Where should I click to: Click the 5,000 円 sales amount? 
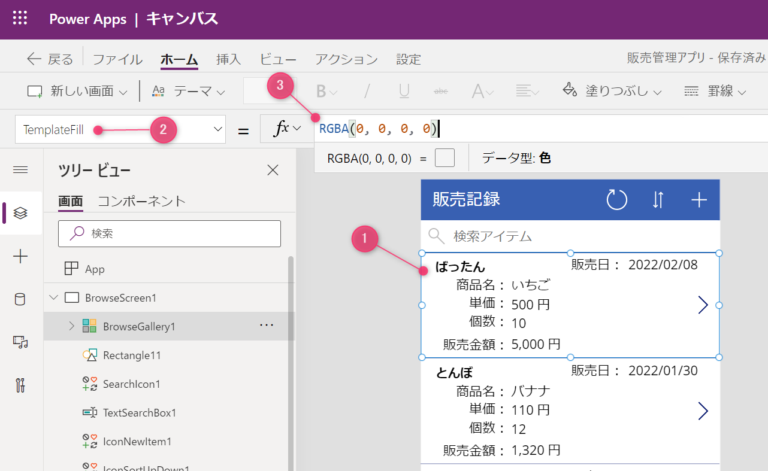536,344
